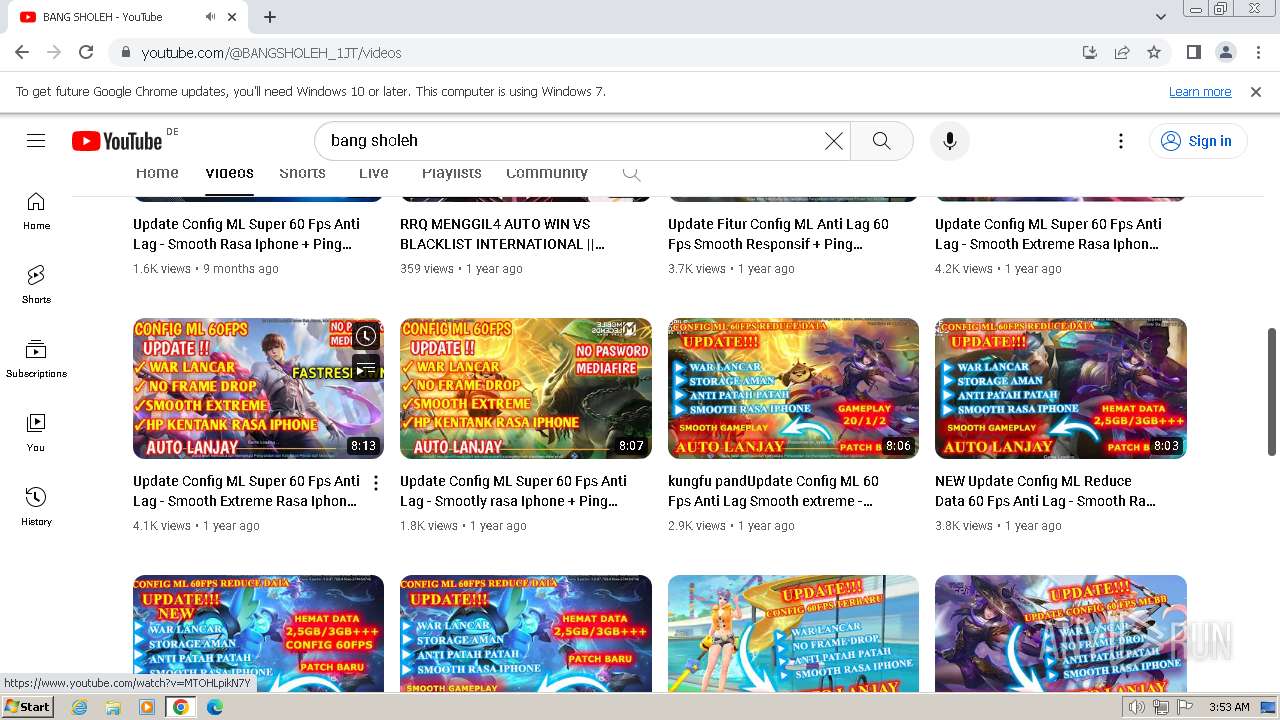Mute the tab audio icon

(x=211, y=17)
